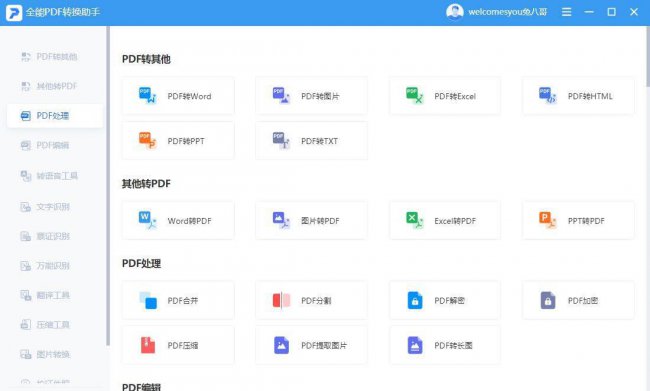The height and width of the screenshot is (391, 650).
Task: Click the user avatar picture
Action: point(454,12)
